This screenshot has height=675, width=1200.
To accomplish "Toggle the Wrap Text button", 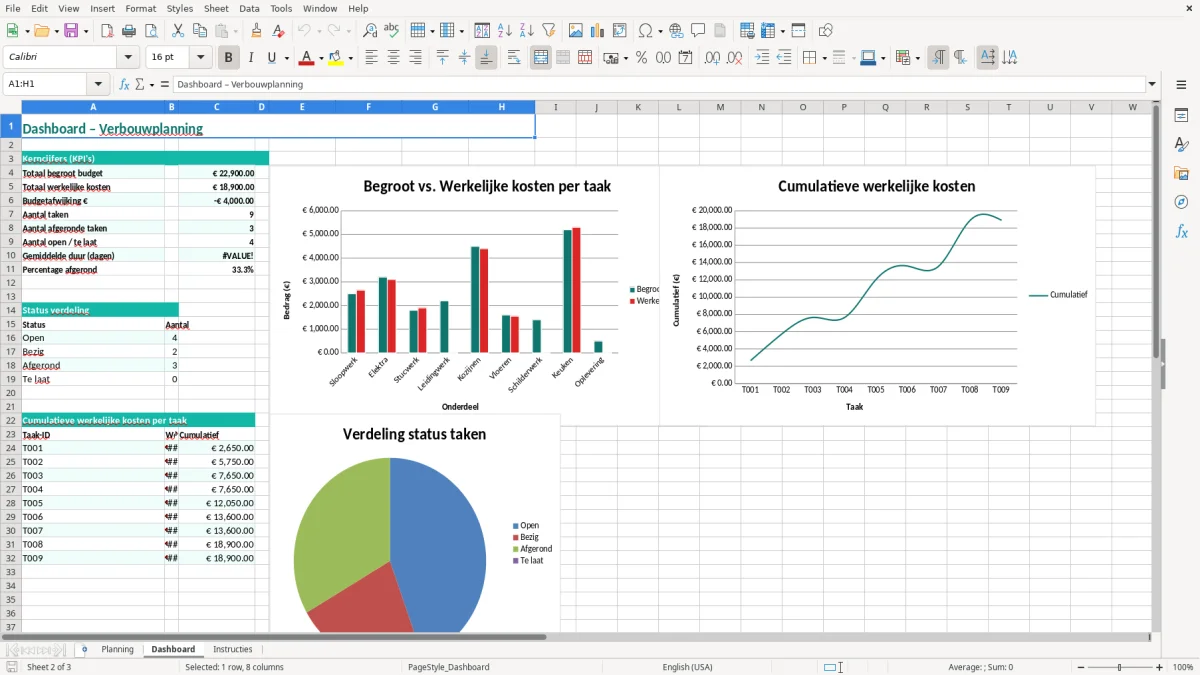I will (x=513, y=58).
